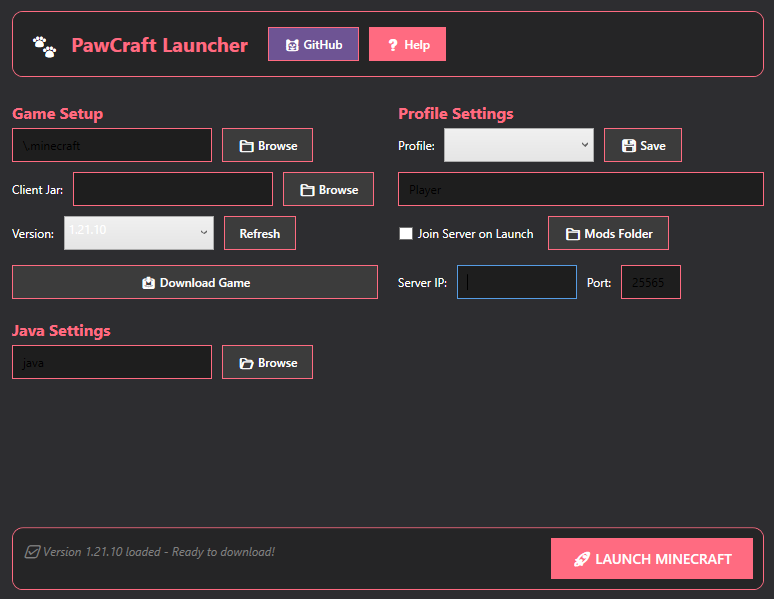Click the 'Join Server on Launch' label text

[x=475, y=234]
